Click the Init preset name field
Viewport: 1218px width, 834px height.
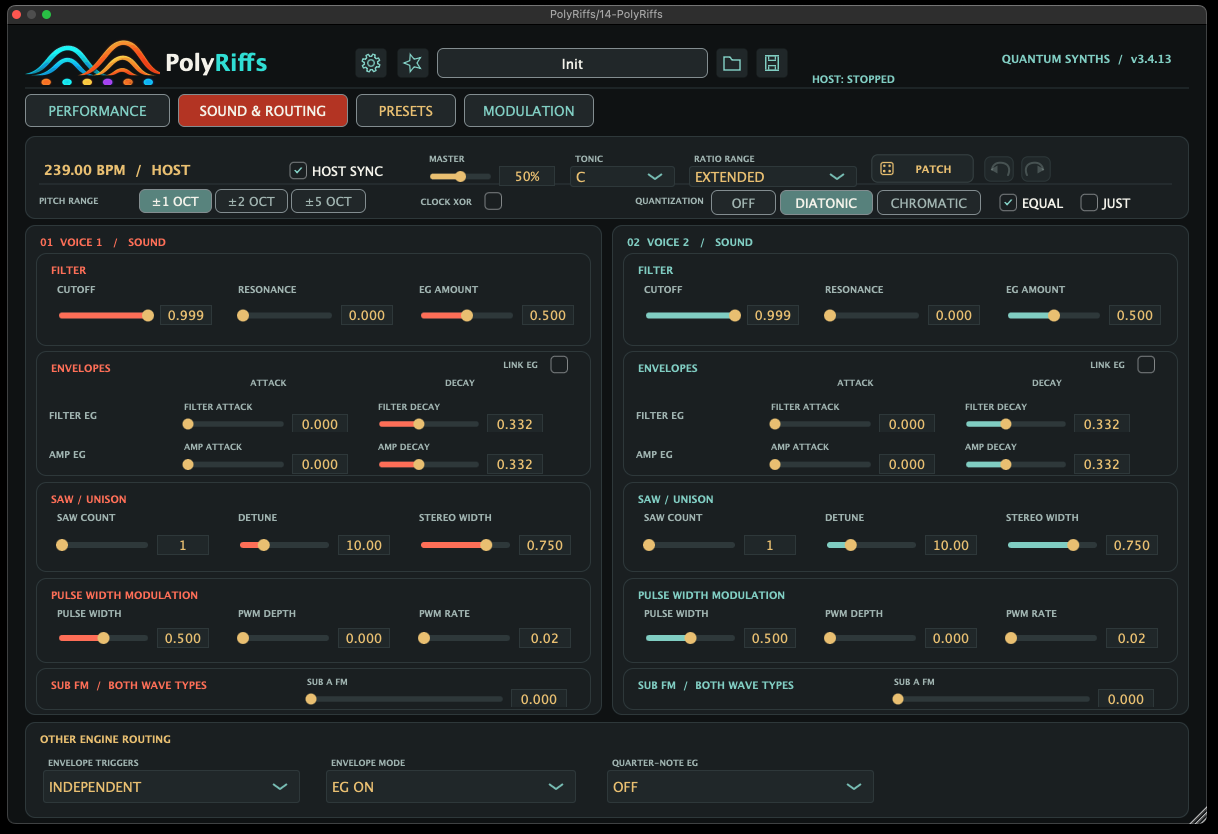pyautogui.click(x=572, y=63)
